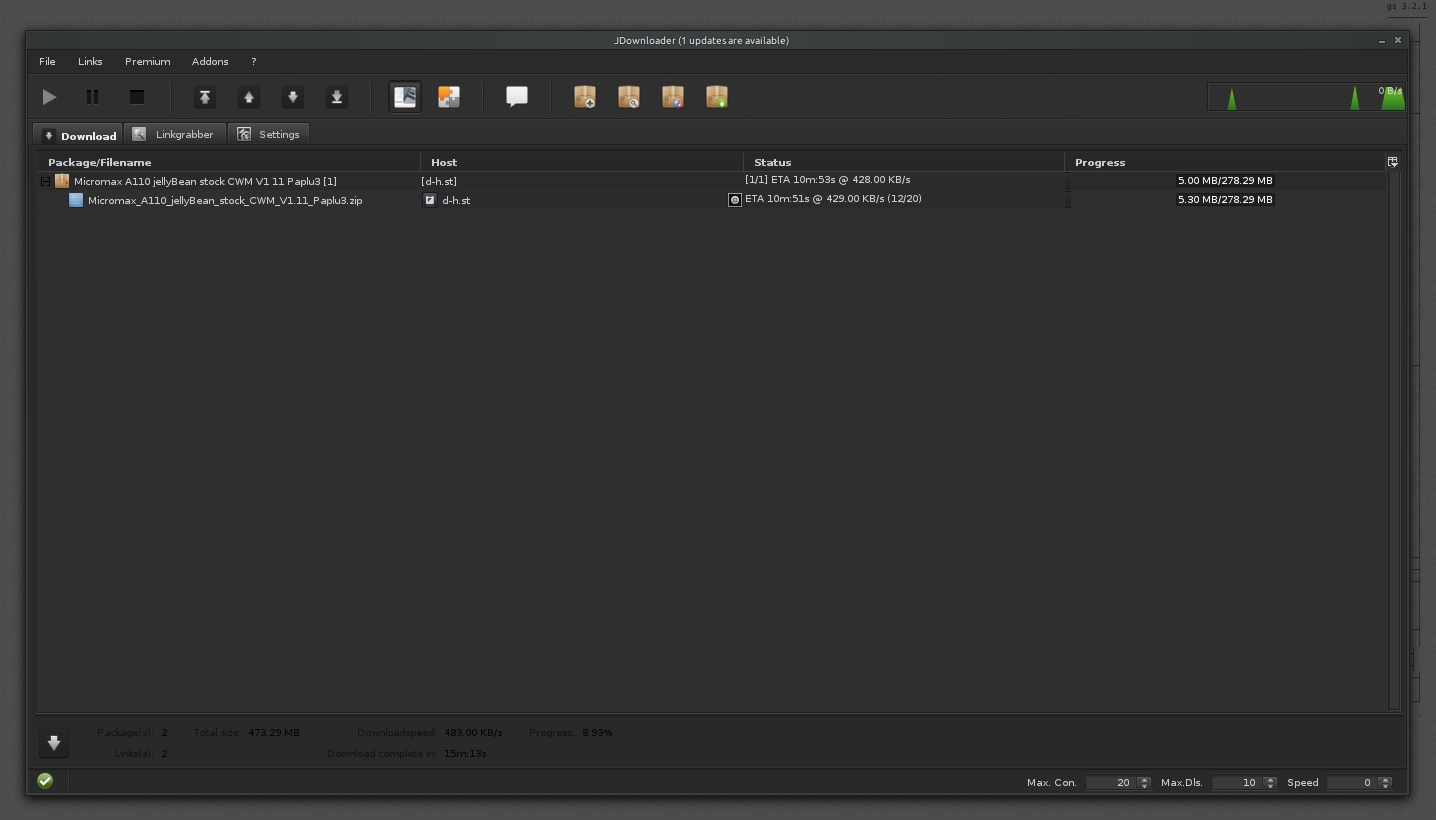Screen dimensions: 1436x820
Task: Decrease Speed limit with down arrow
Action: (1385, 786)
